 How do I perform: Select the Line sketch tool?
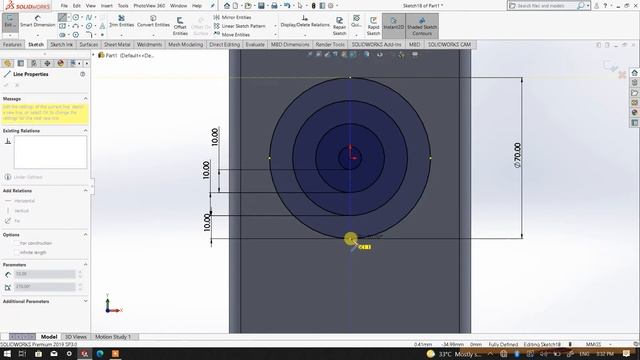coord(62,17)
